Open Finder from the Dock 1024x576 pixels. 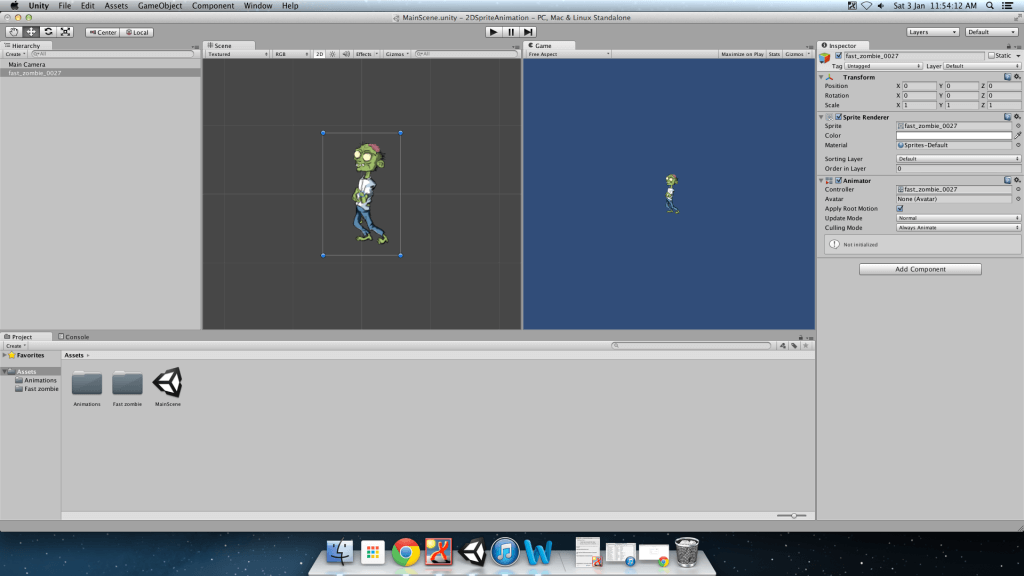tap(340, 552)
